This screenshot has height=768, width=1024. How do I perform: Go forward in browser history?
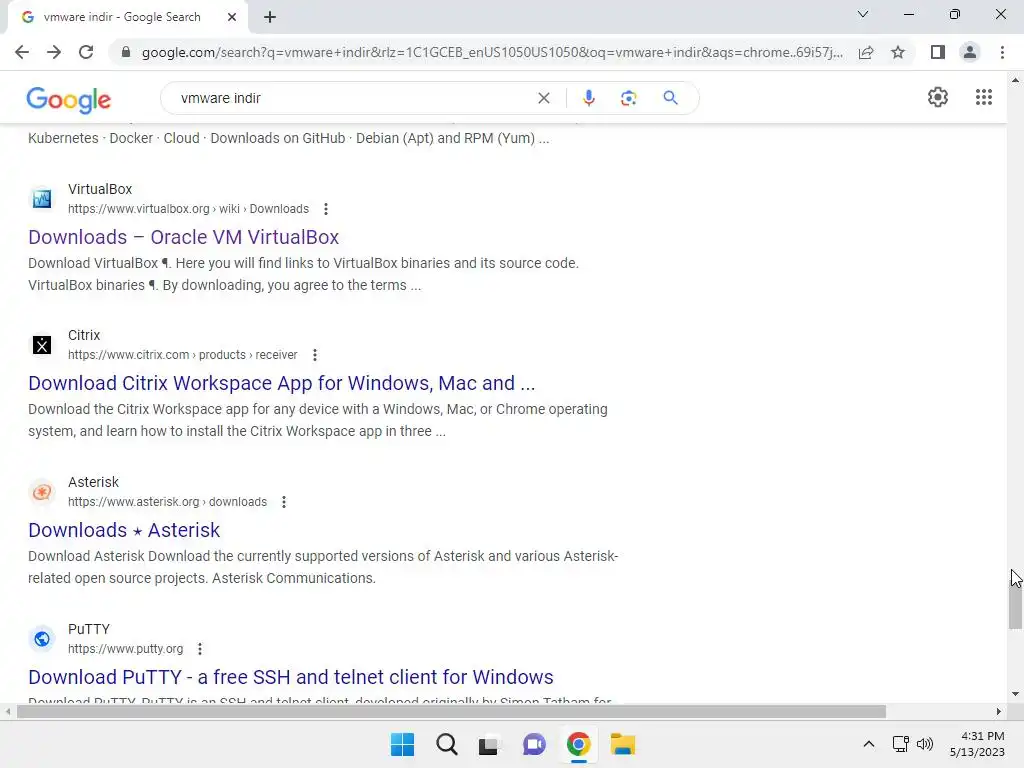(54, 52)
